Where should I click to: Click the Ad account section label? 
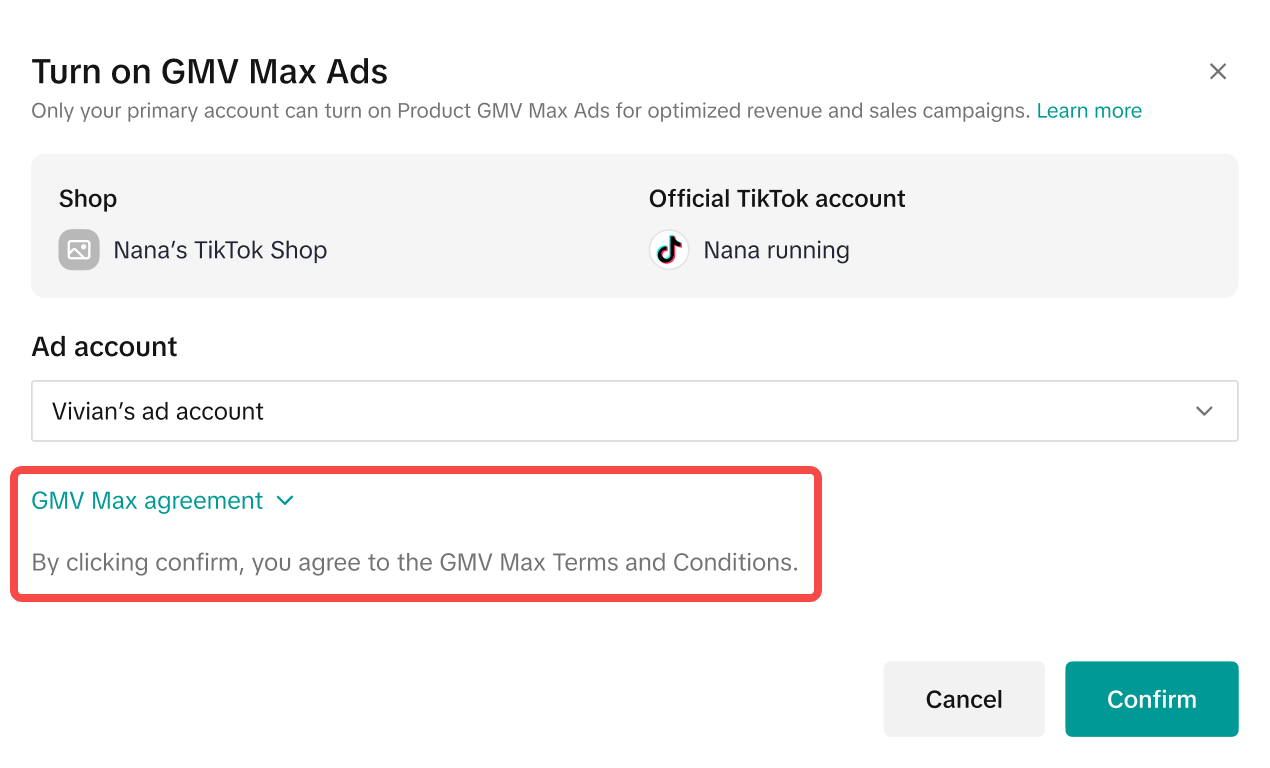click(104, 347)
